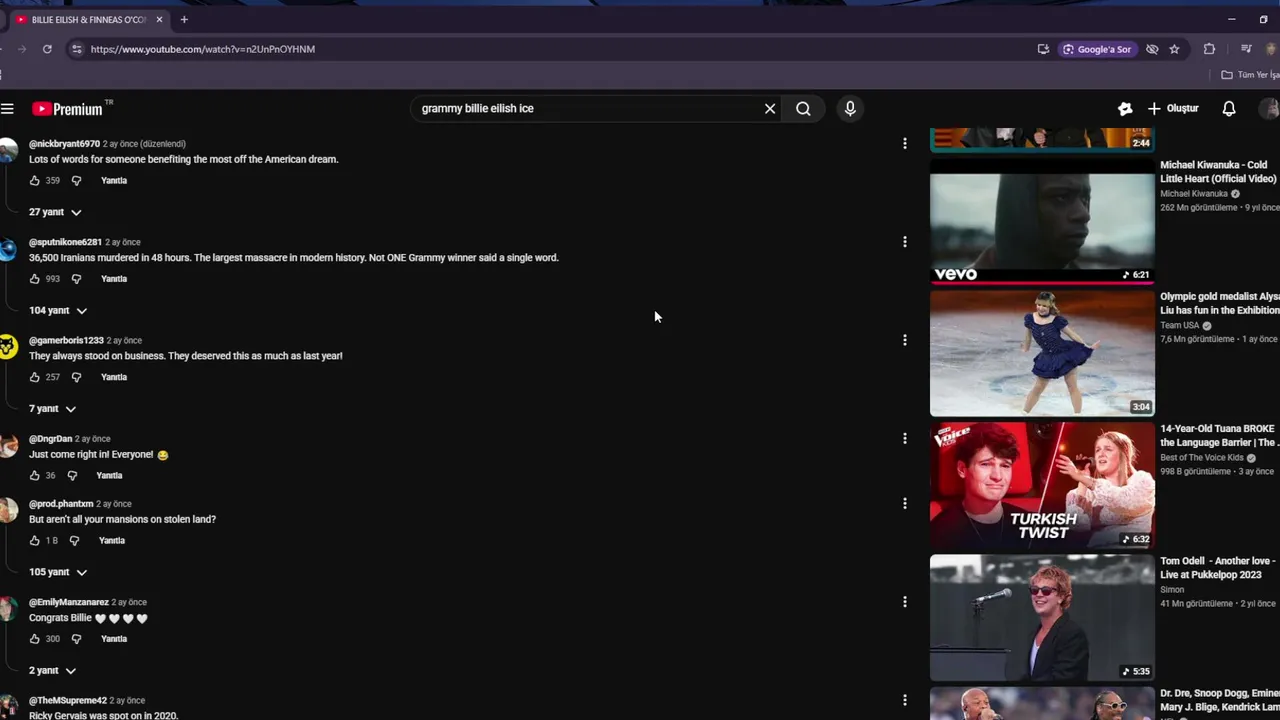This screenshot has width=1280, height=720.
Task: Dislike the comment by @gamerboris1233
Action: point(76,377)
